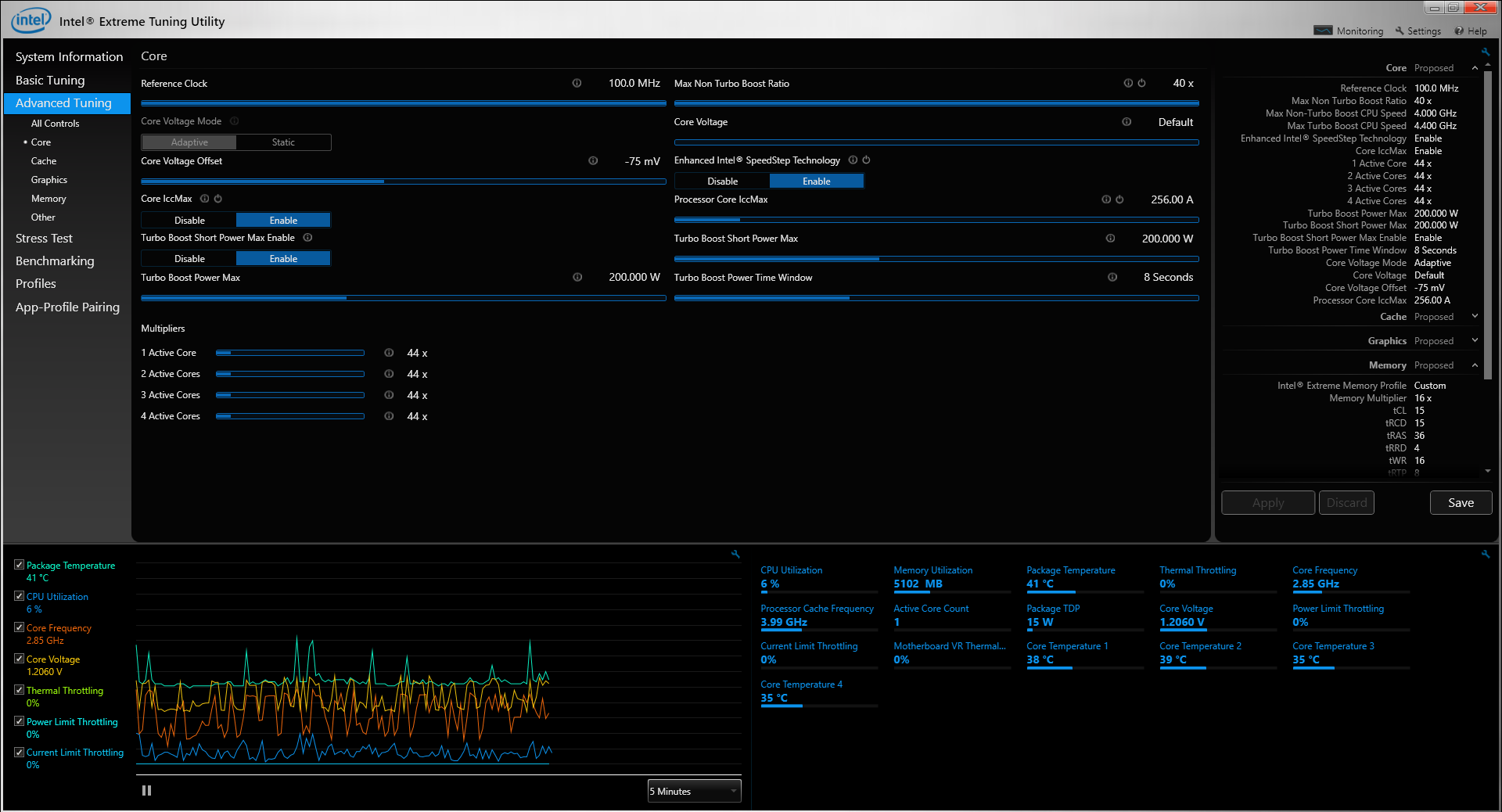The height and width of the screenshot is (812, 1502).
Task: Uncheck Power Limit Throttling graph checkbox
Action: click(19, 720)
